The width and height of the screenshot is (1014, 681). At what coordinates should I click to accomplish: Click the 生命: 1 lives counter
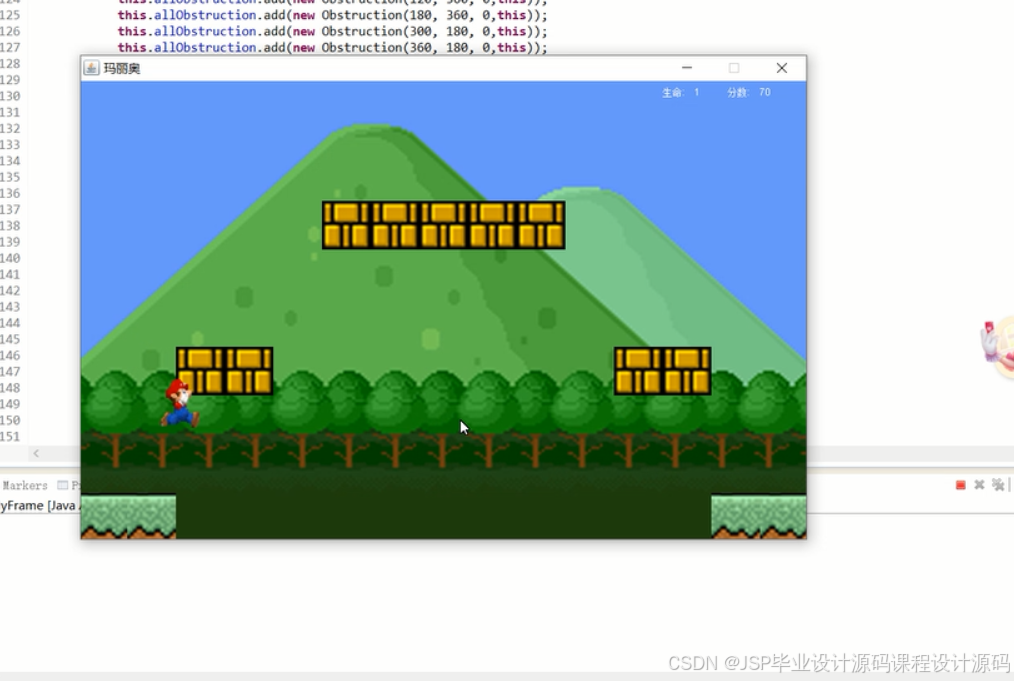[x=680, y=92]
